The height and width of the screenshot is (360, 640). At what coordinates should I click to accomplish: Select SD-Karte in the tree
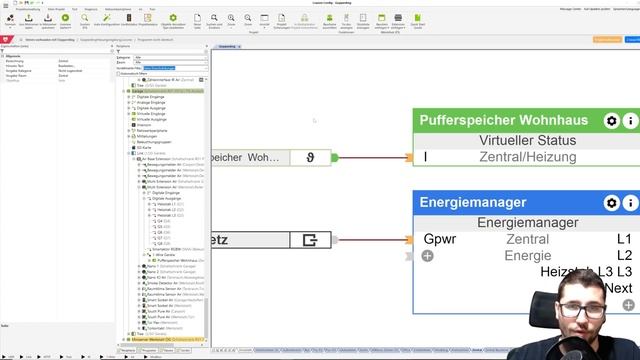(x=144, y=147)
